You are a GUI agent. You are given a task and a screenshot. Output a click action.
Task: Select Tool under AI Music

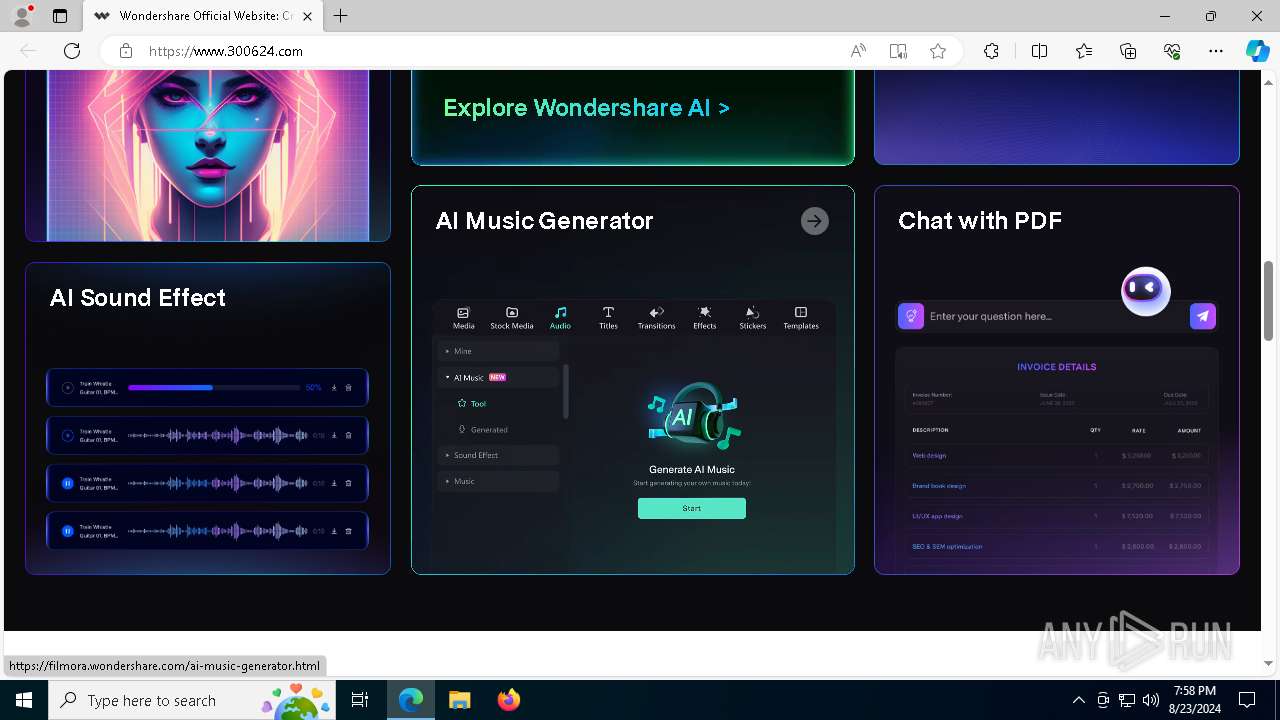(x=478, y=403)
